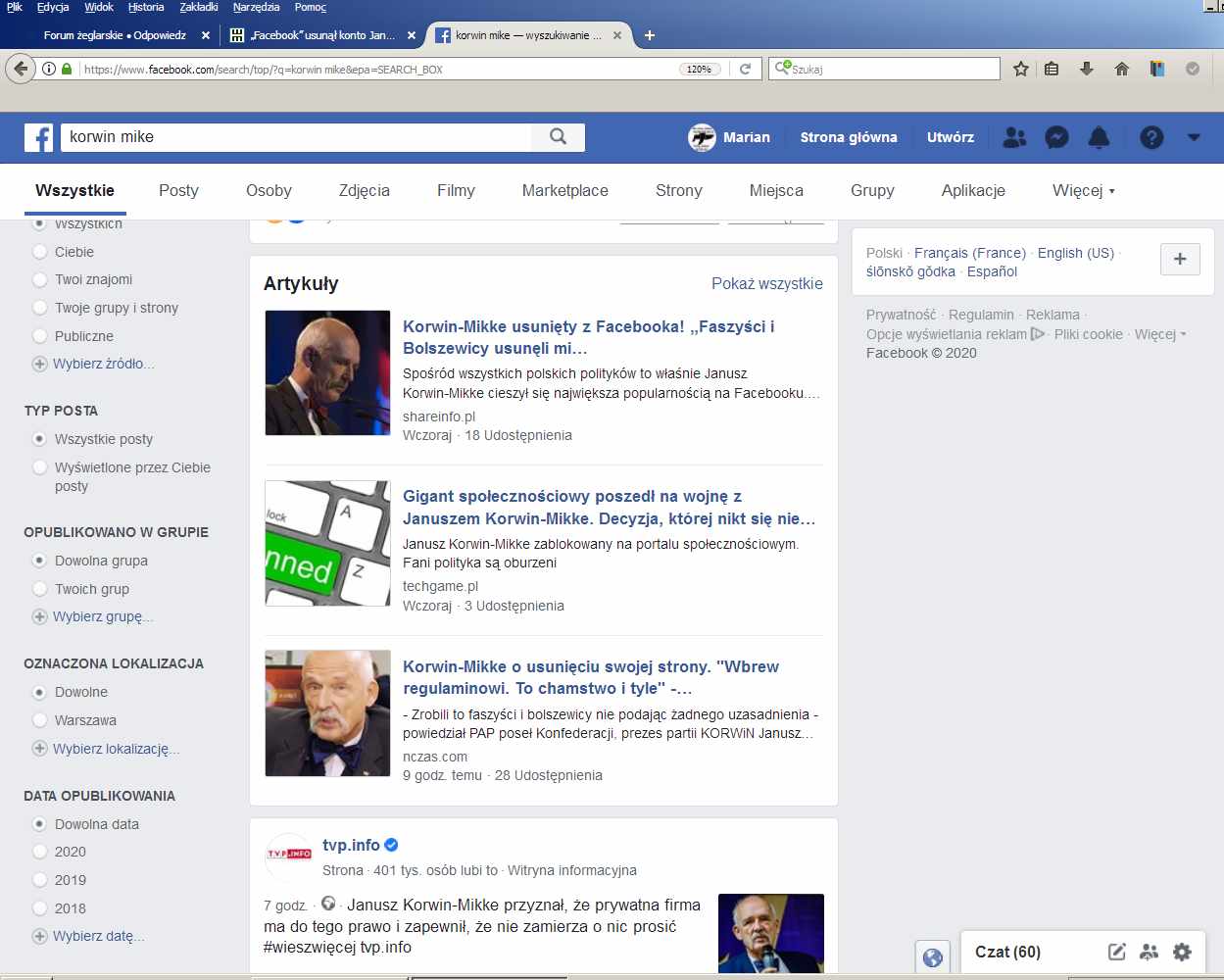1224x980 pixels.
Task: Switch to the Posty tab
Action: click(x=178, y=190)
